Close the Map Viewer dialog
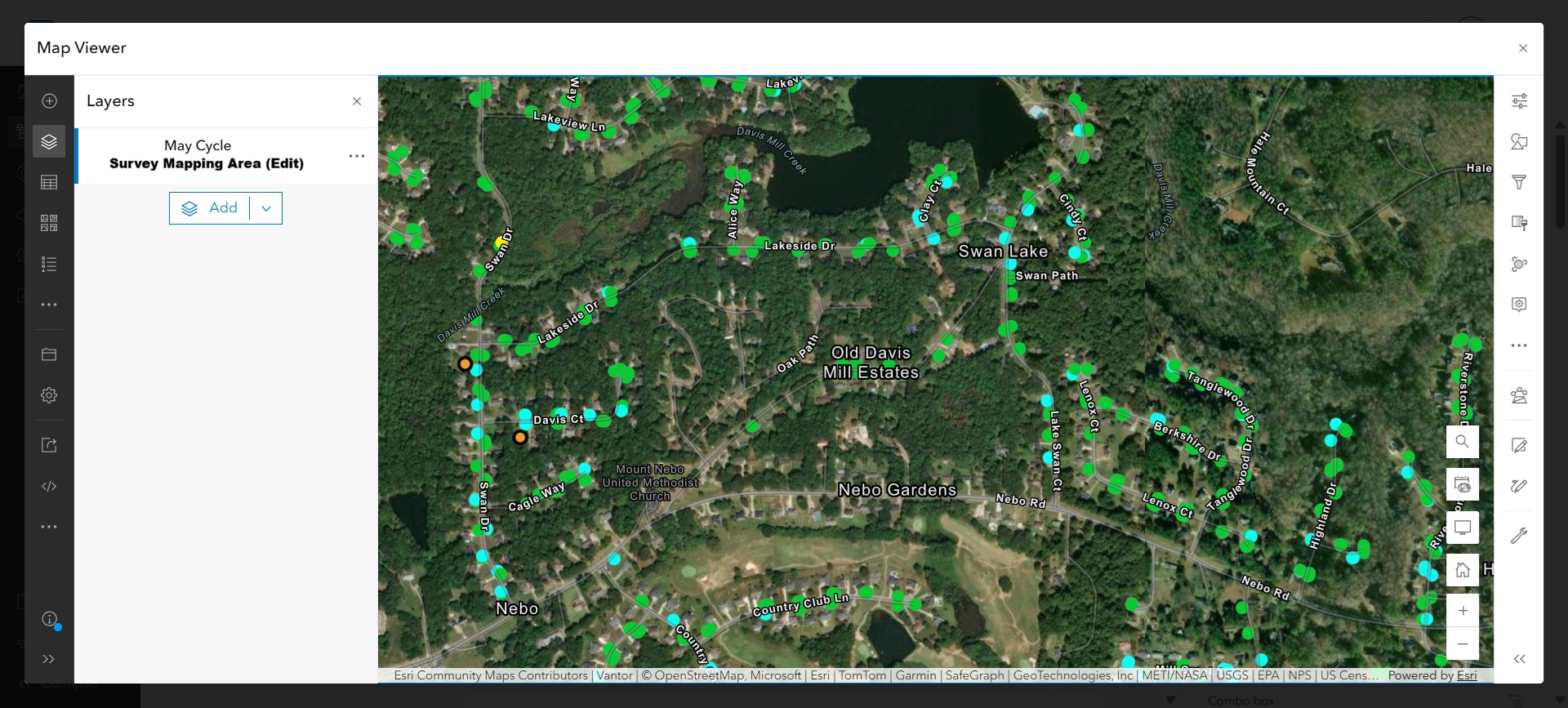The image size is (1568, 708). point(1523,48)
